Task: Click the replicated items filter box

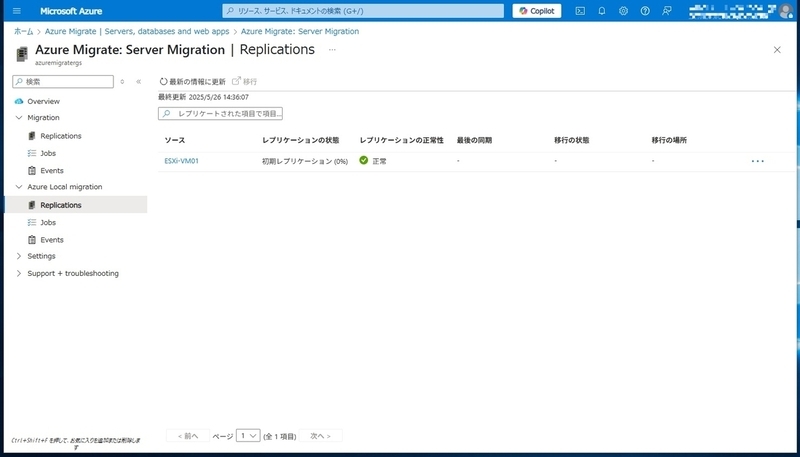Action: 220,114
